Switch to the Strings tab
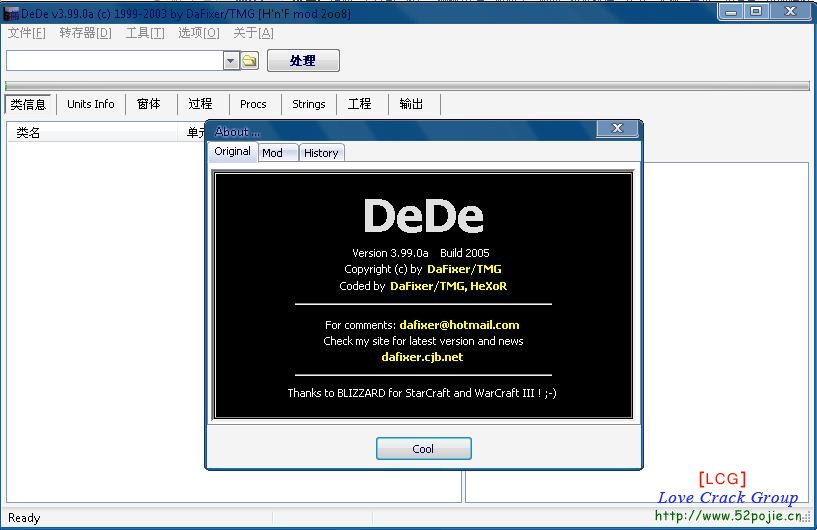The width and height of the screenshot is (817, 530). pos(308,104)
